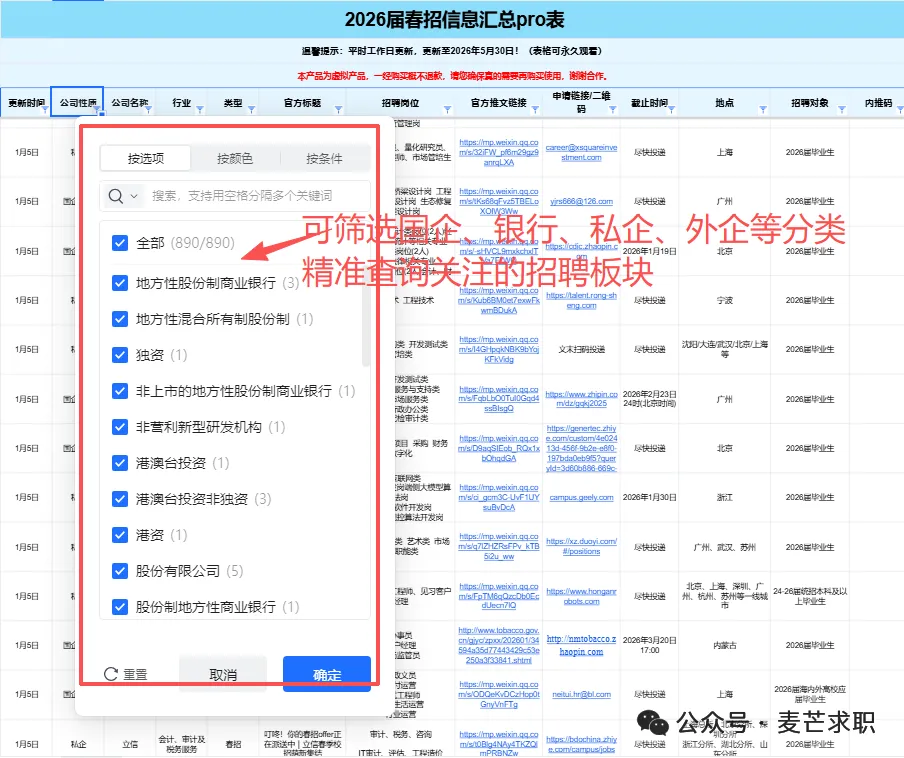Viewport: 904px width, 758px height.
Task: Open the campus.geely.com application link
Action: tap(581, 497)
